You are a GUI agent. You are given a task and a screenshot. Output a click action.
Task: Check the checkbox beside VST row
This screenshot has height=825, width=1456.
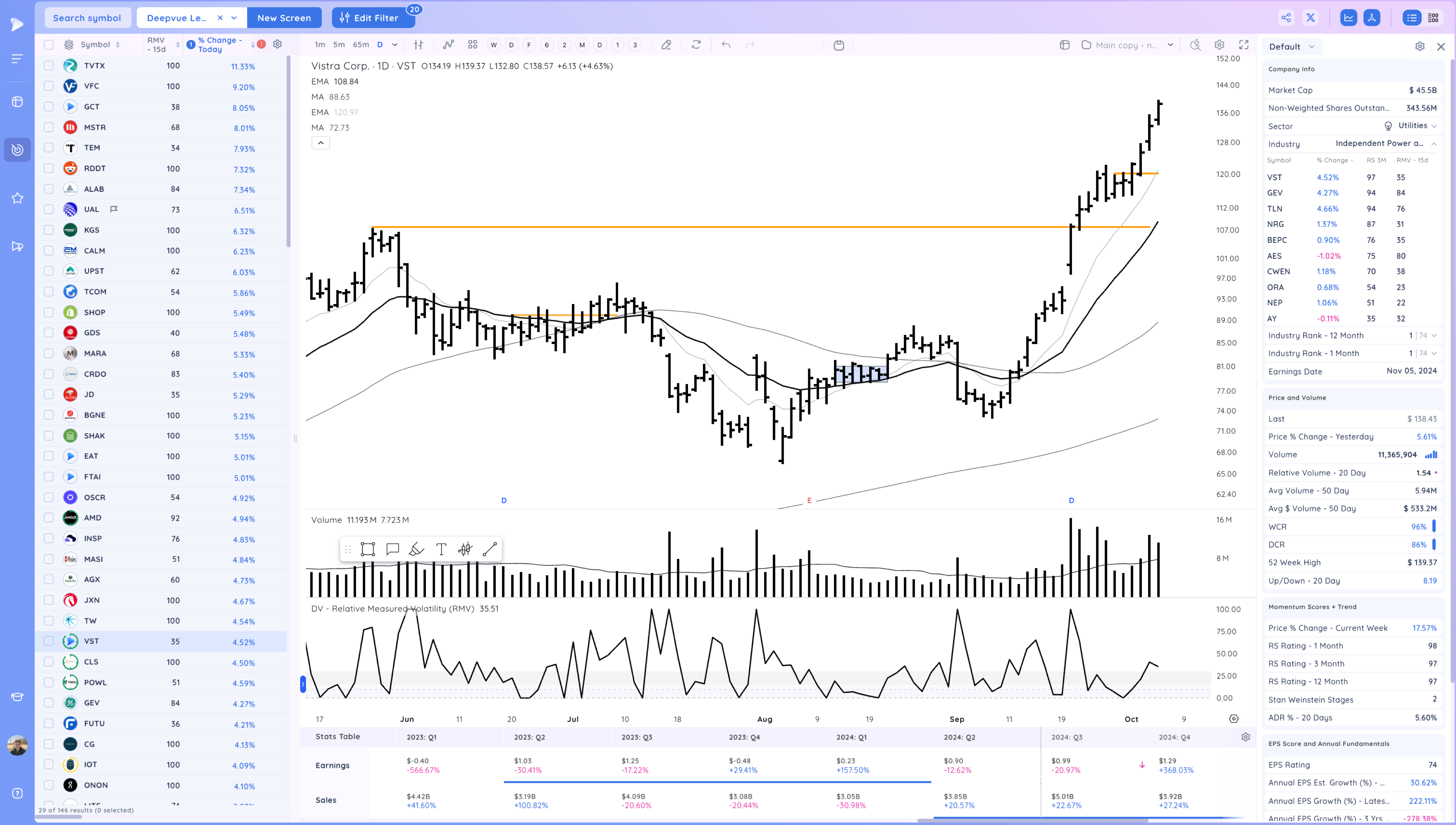click(49, 641)
